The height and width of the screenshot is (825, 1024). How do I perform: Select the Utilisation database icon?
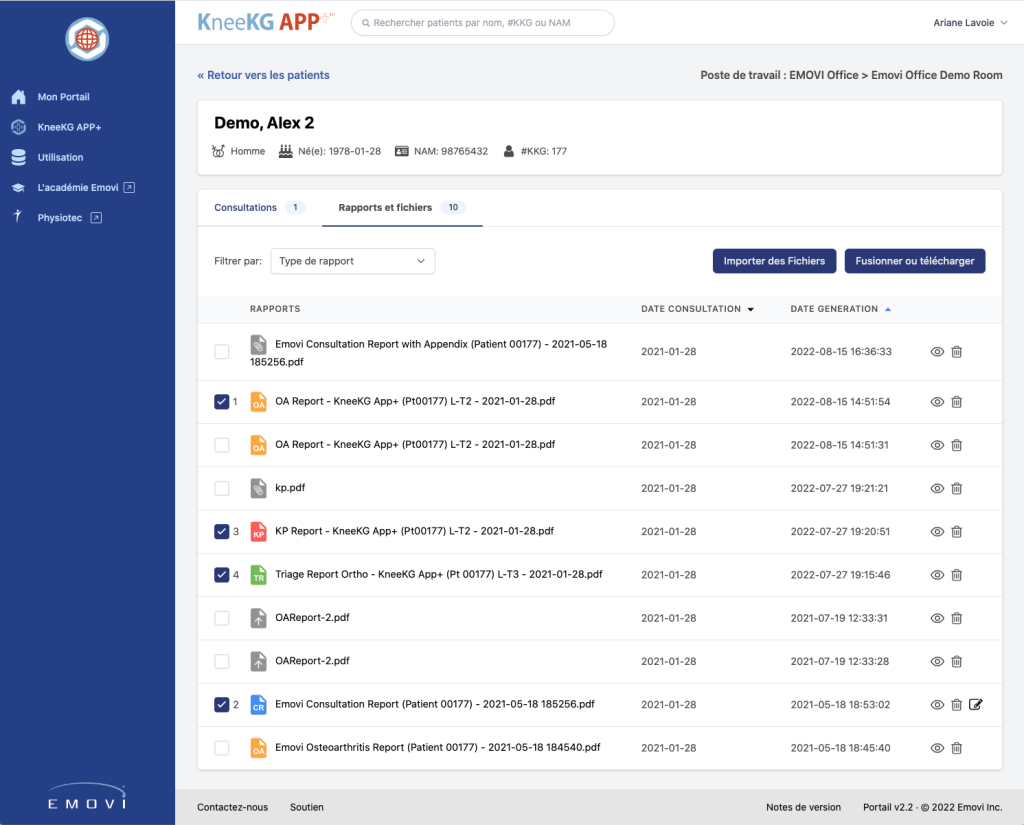pos(18,157)
